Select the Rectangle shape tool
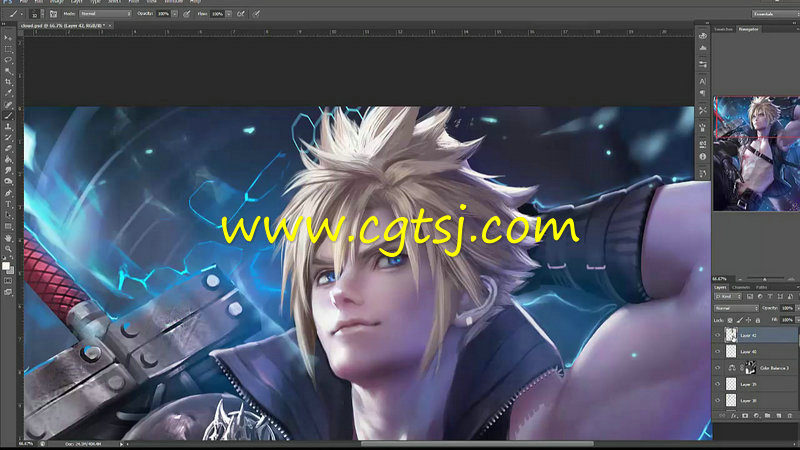This screenshot has height=450, width=800. 8,227
